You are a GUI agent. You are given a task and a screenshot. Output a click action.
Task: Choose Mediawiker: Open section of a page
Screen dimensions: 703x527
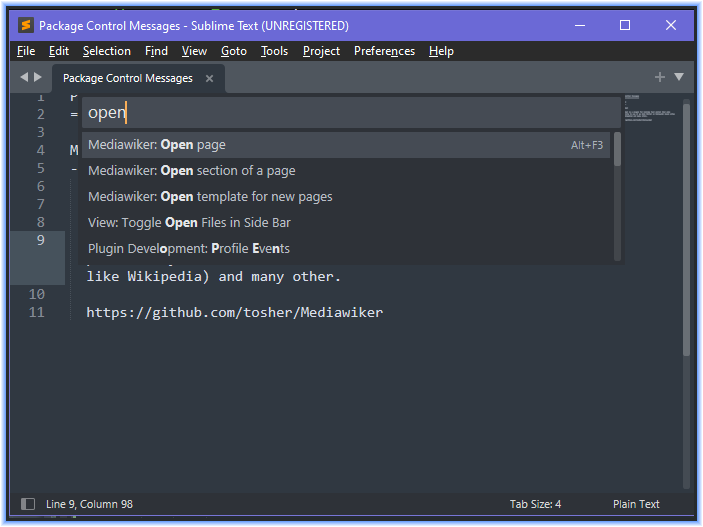tap(346, 171)
